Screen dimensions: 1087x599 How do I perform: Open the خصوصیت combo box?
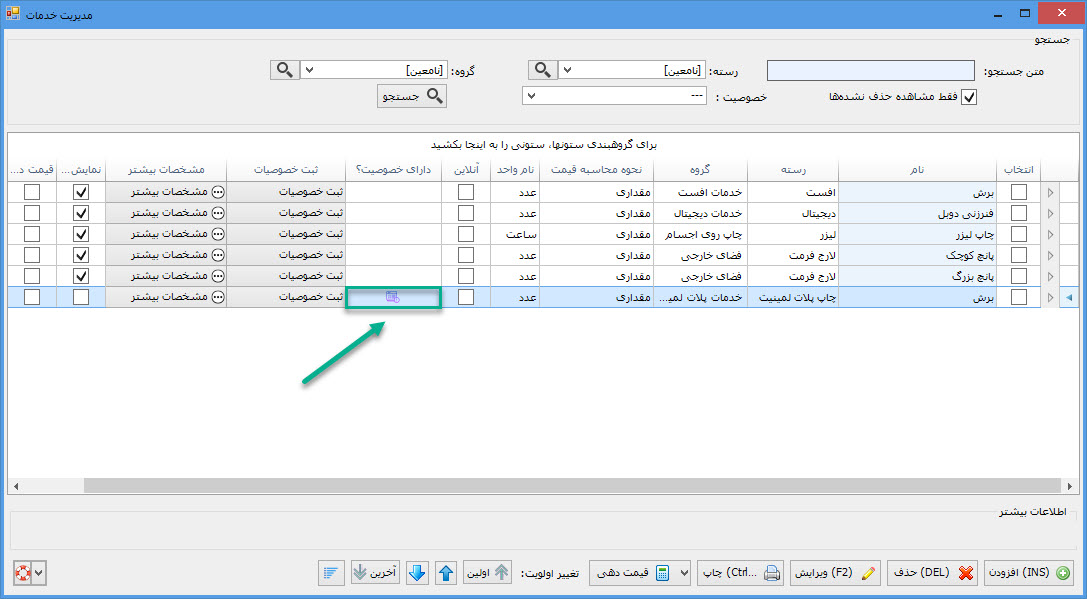(614, 96)
